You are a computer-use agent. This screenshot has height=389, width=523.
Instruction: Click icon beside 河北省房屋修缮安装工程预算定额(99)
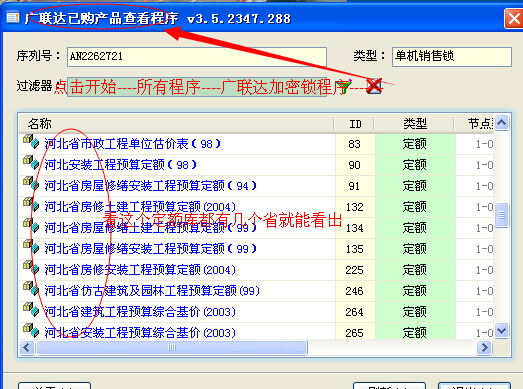[31, 247]
